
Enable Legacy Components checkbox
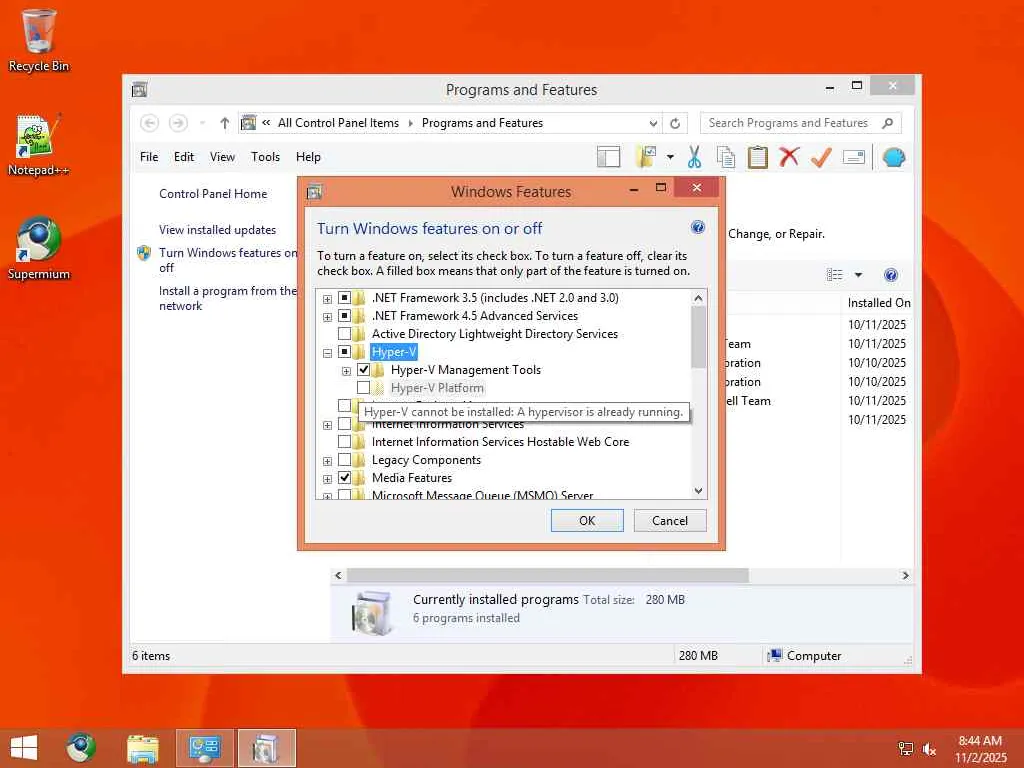[x=344, y=460]
